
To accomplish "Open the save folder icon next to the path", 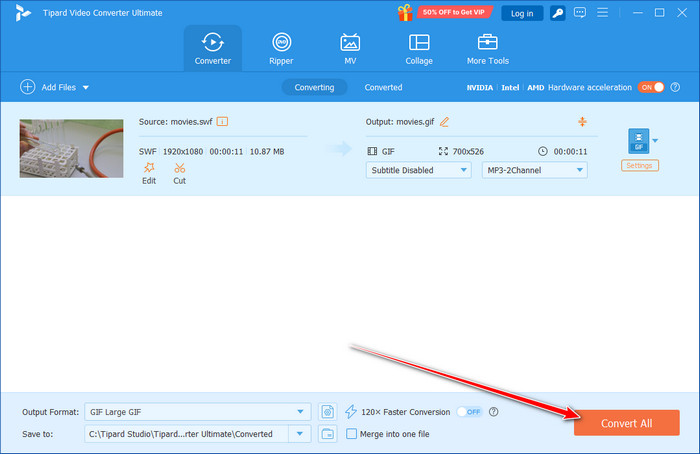I will click(328, 433).
